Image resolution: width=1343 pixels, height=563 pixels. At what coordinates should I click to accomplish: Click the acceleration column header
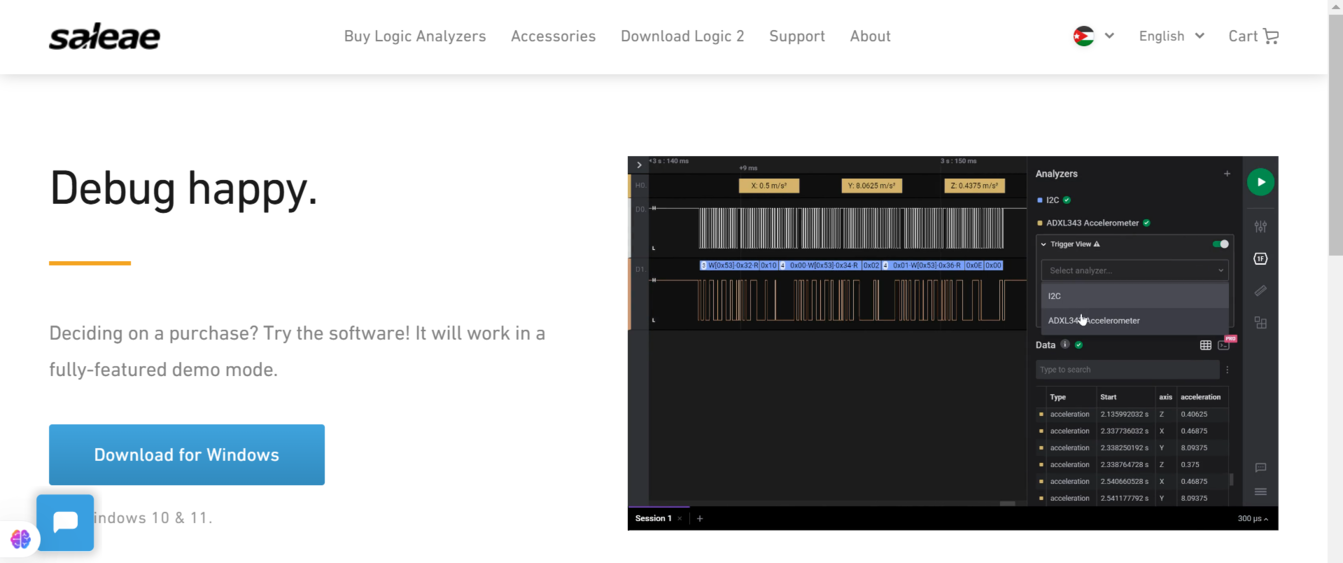click(x=1200, y=397)
